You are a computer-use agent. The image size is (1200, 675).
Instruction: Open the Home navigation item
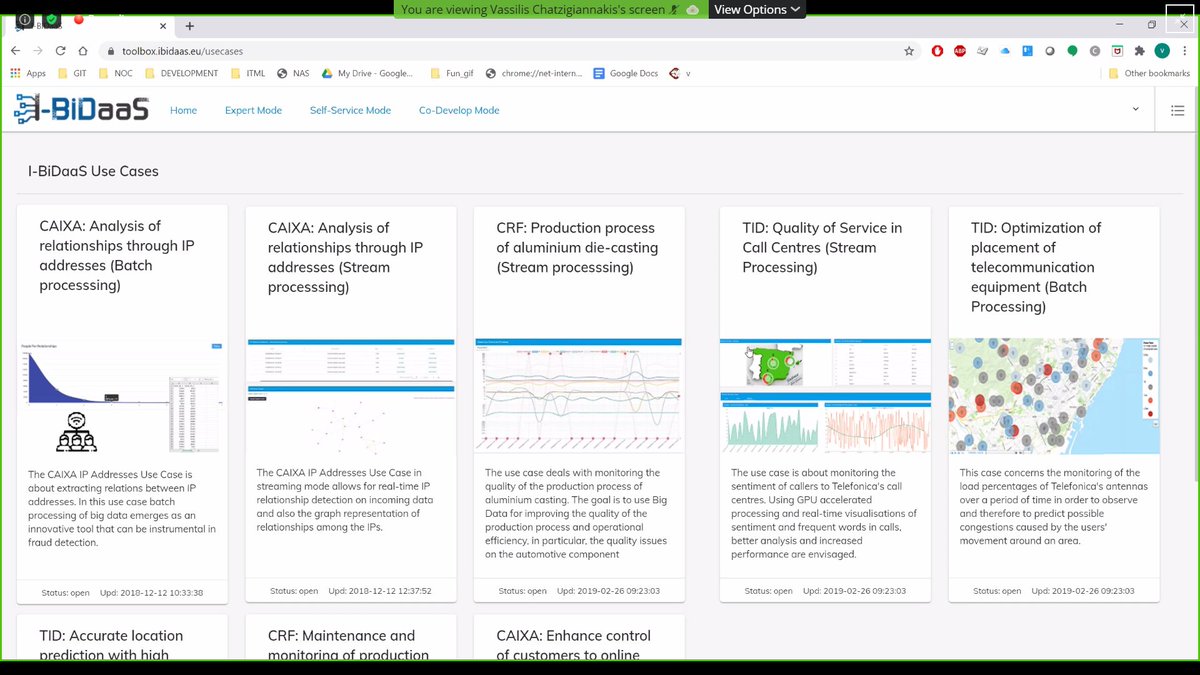click(x=183, y=110)
